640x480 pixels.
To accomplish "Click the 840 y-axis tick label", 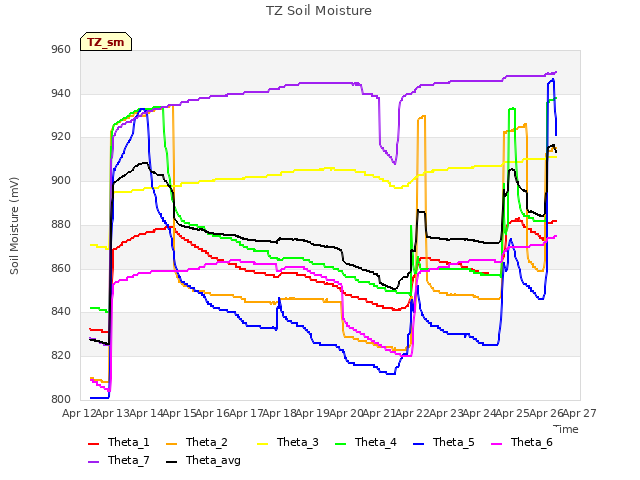I will (x=61, y=312).
